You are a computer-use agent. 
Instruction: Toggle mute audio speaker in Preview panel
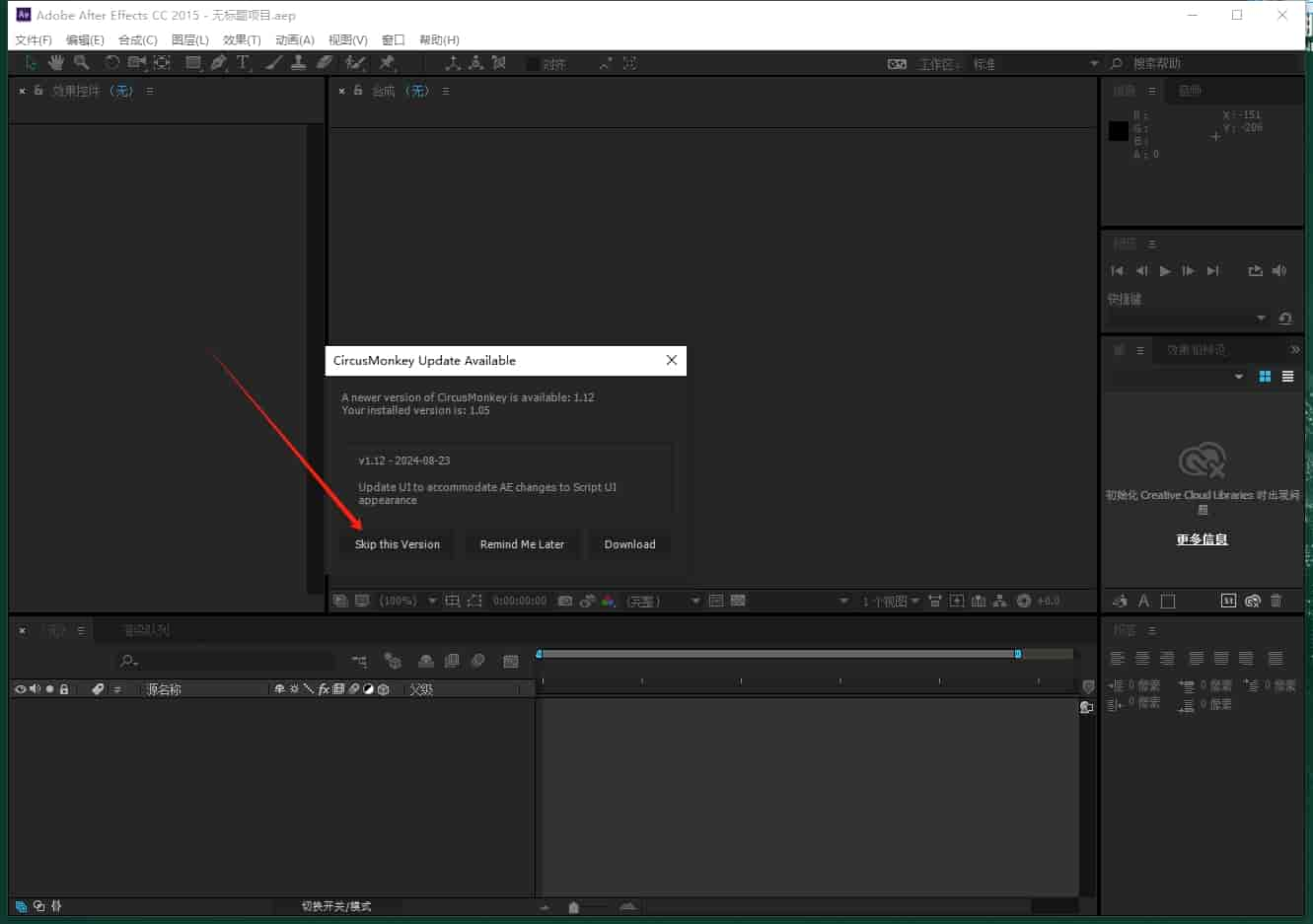(x=1279, y=270)
